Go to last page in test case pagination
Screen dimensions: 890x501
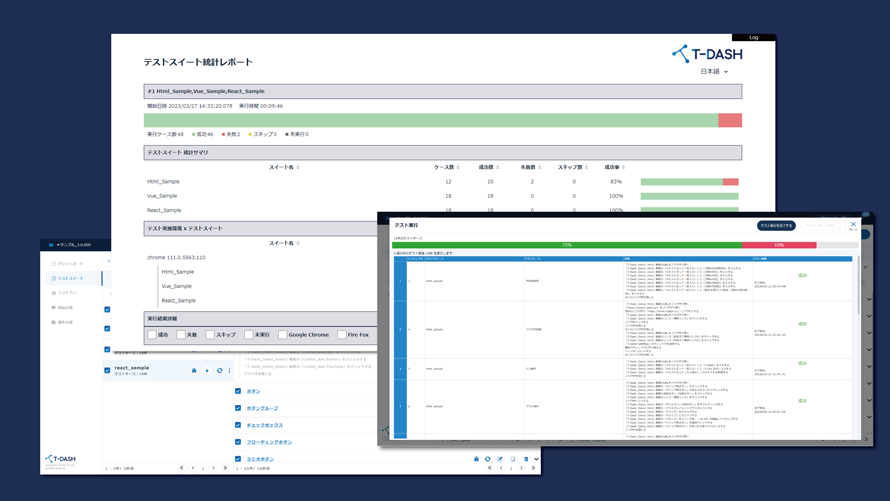533,468
